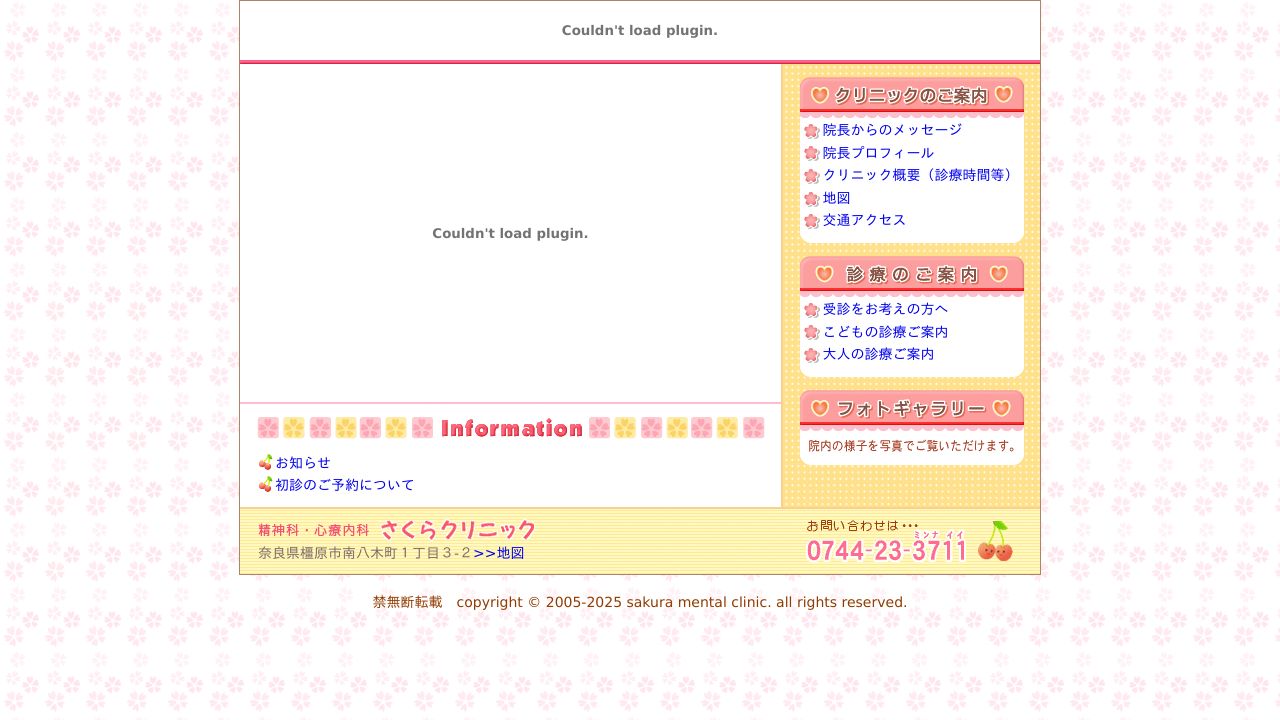Click the >>地図 link in the footer
The height and width of the screenshot is (720, 1280).
click(x=500, y=552)
